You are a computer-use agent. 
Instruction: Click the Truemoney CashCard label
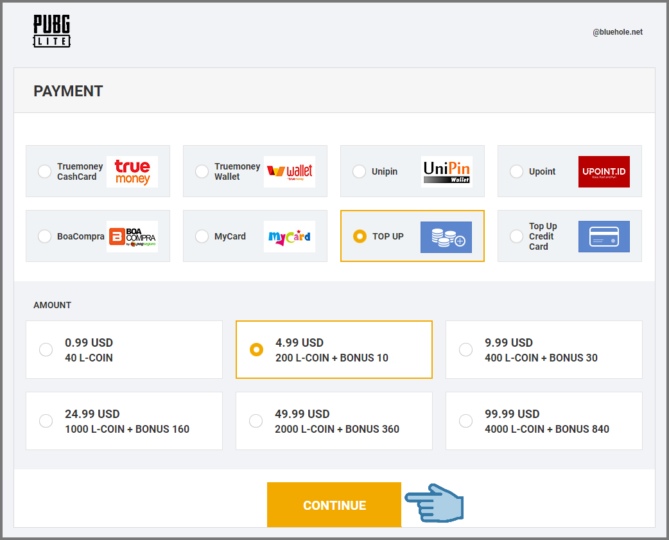point(80,171)
